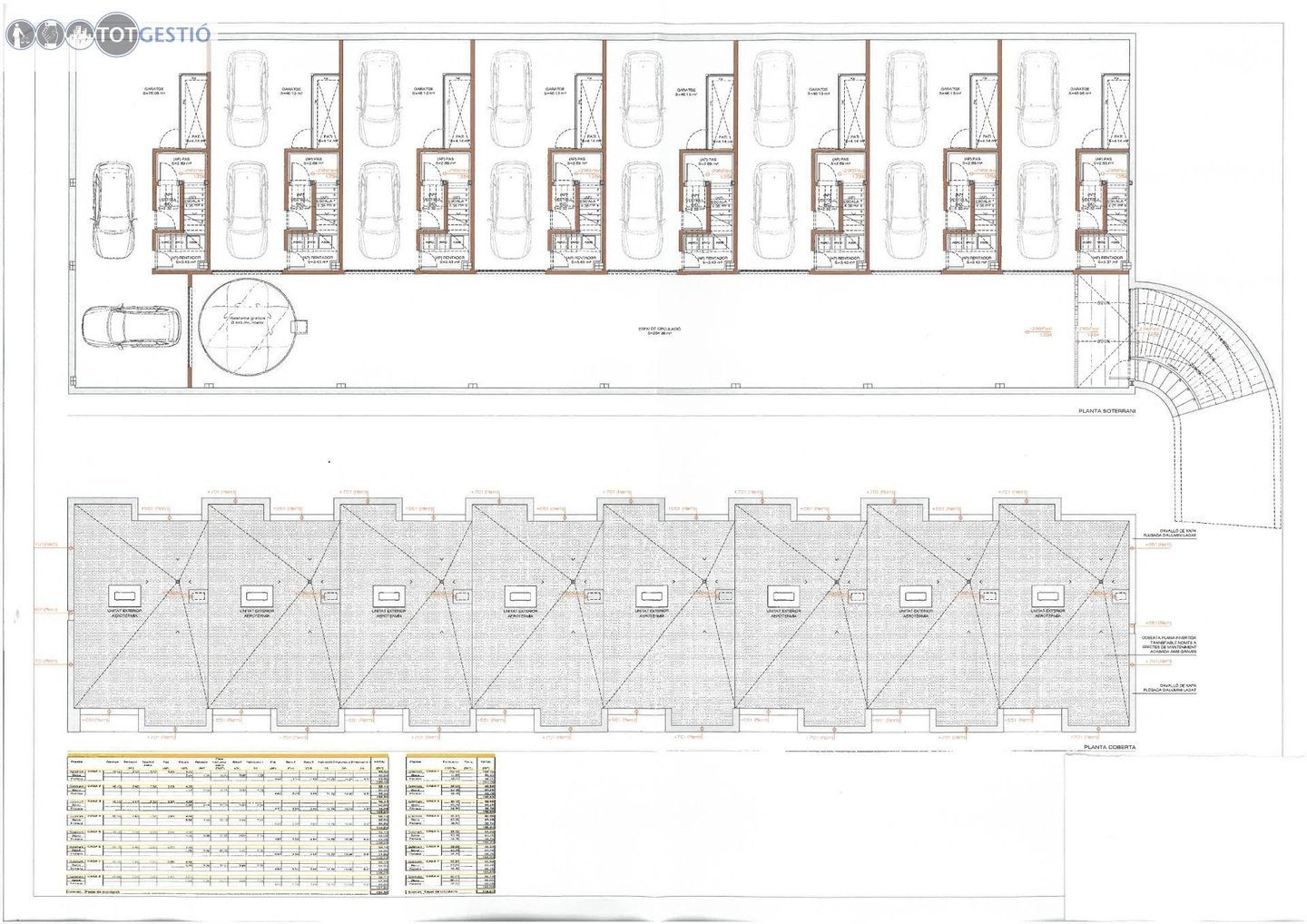This screenshot has width=1307, height=924.
Task: Click the circular TOT logo badge
Action: coord(116,34)
